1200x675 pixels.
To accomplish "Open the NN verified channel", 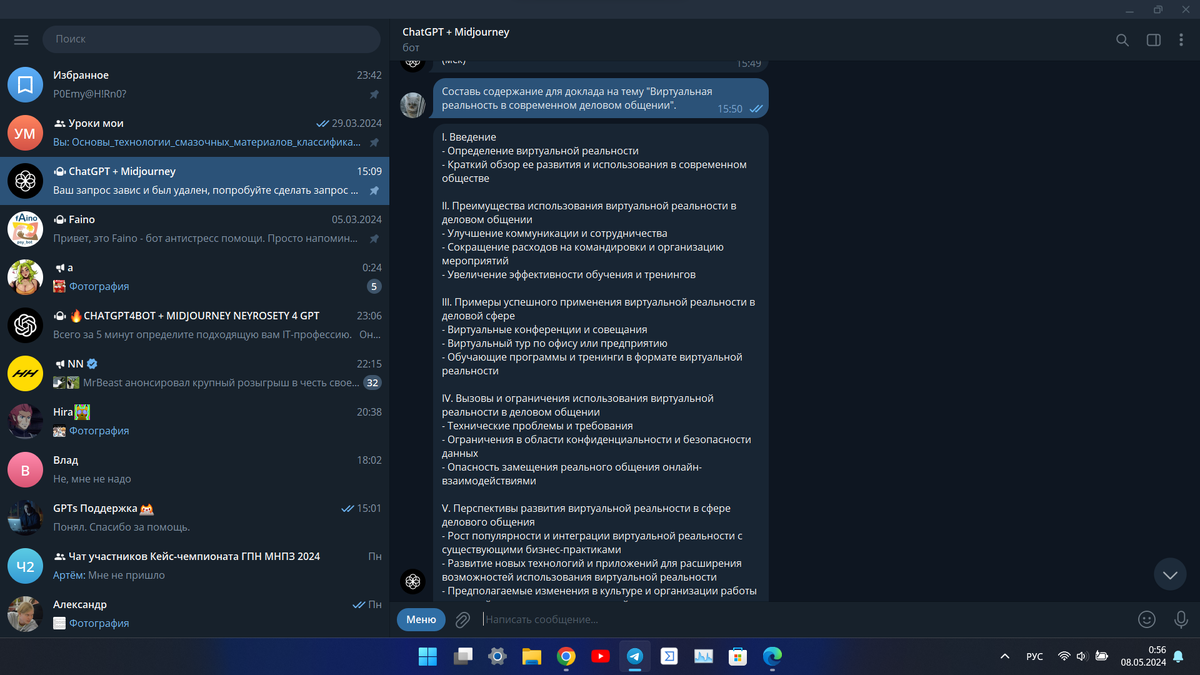I will [x=195, y=373].
